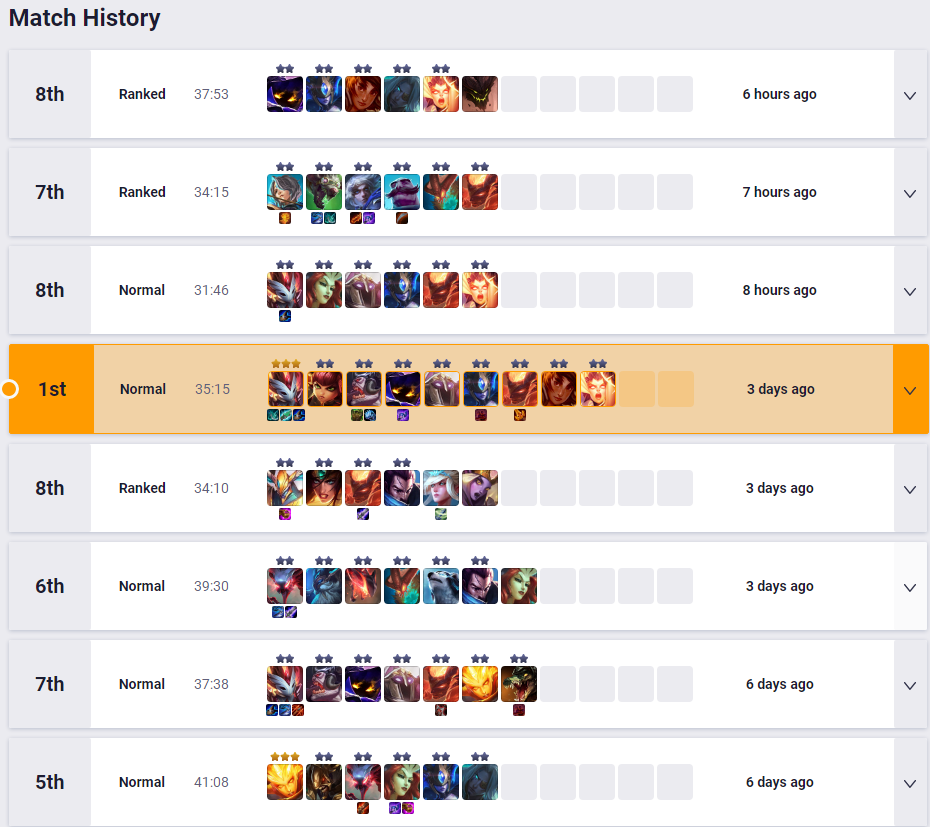Expand the 6 hours ago match details

click(x=910, y=95)
